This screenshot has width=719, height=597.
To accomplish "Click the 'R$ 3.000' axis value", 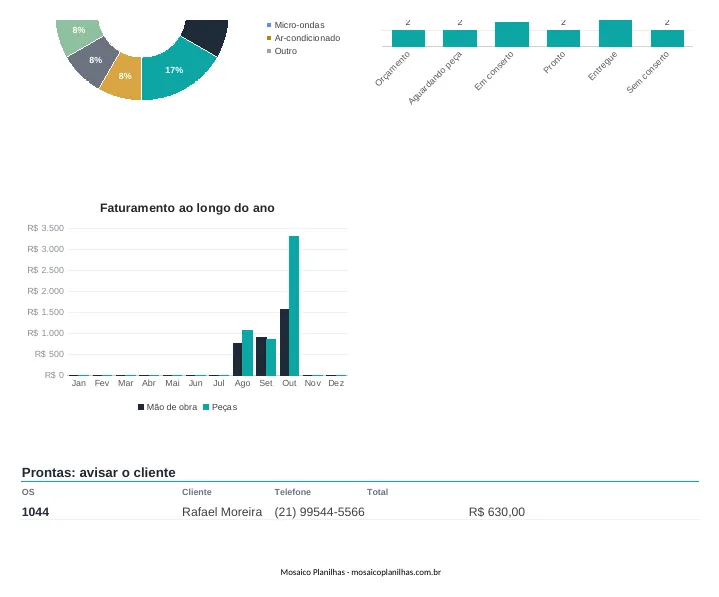I will (45, 249).
